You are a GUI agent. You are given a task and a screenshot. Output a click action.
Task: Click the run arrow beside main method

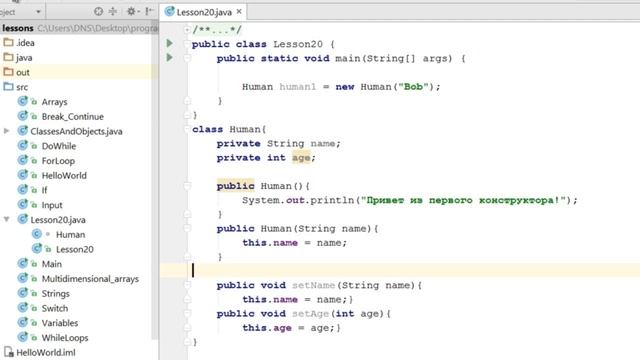169,58
